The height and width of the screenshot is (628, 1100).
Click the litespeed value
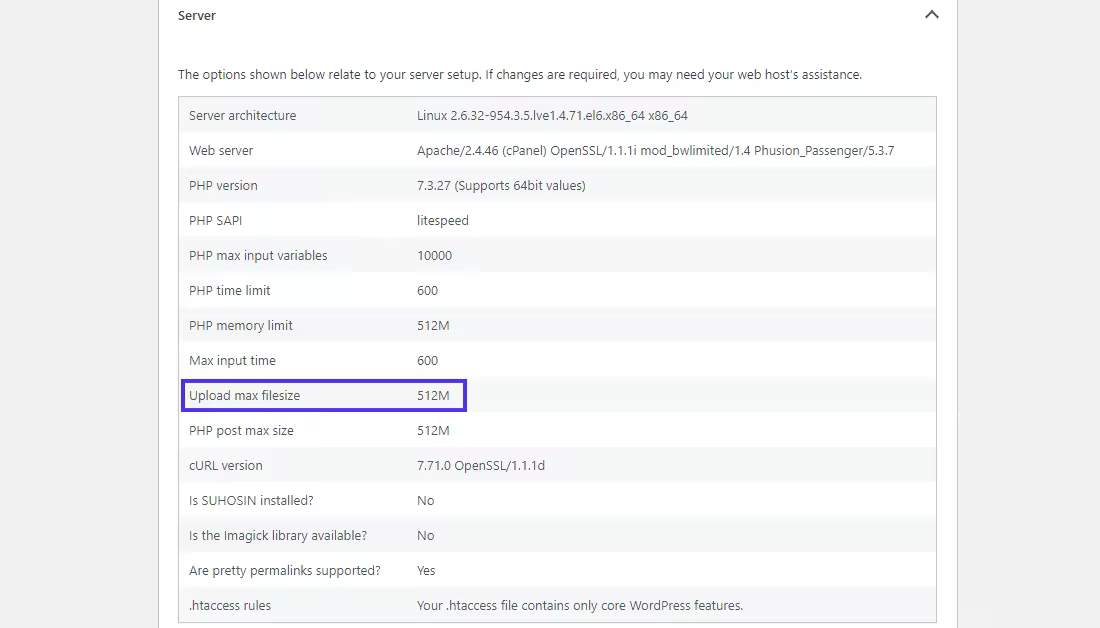pos(443,220)
